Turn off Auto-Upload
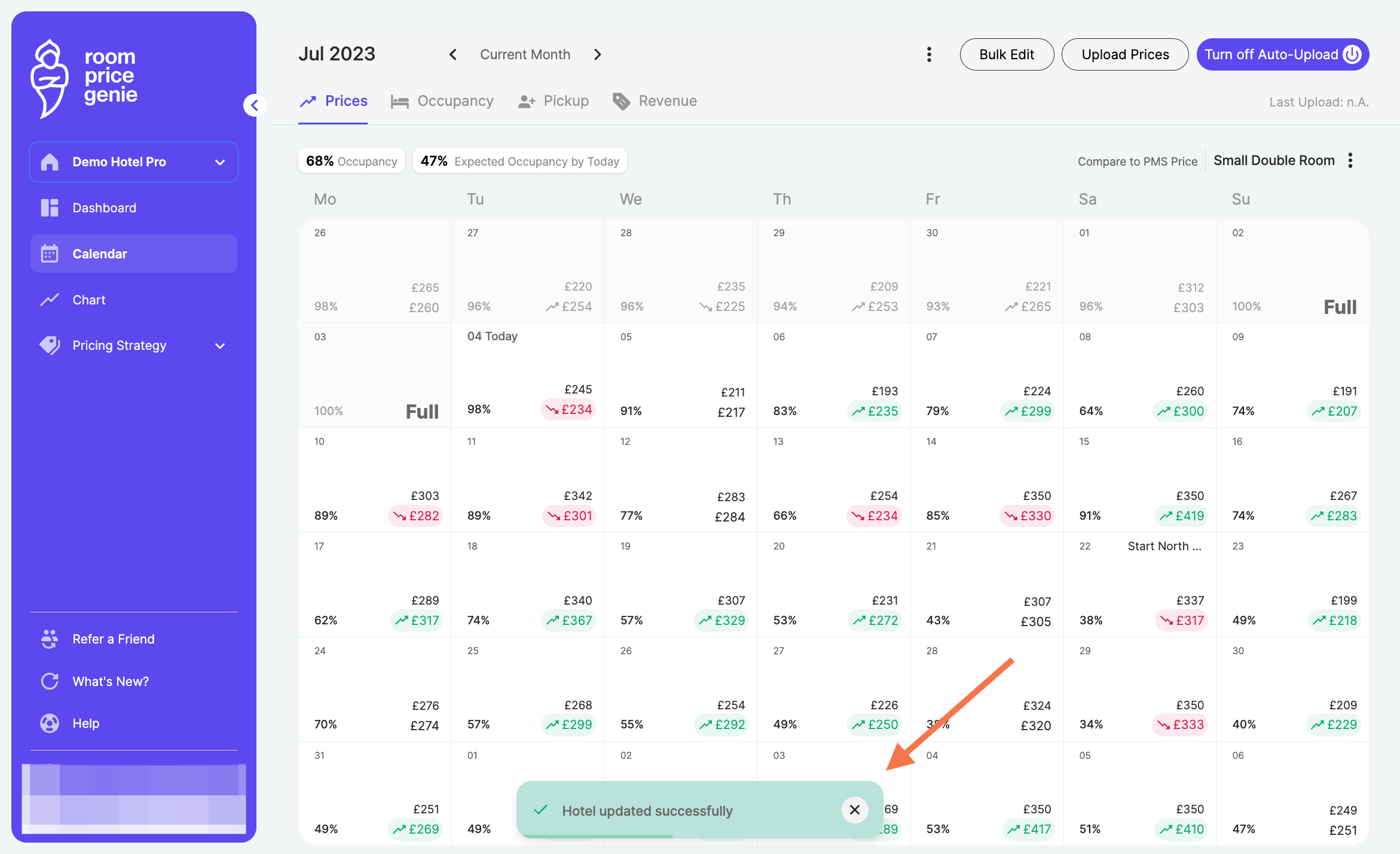The width and height of the screenshot is (1400, 854). (1283, 54)
